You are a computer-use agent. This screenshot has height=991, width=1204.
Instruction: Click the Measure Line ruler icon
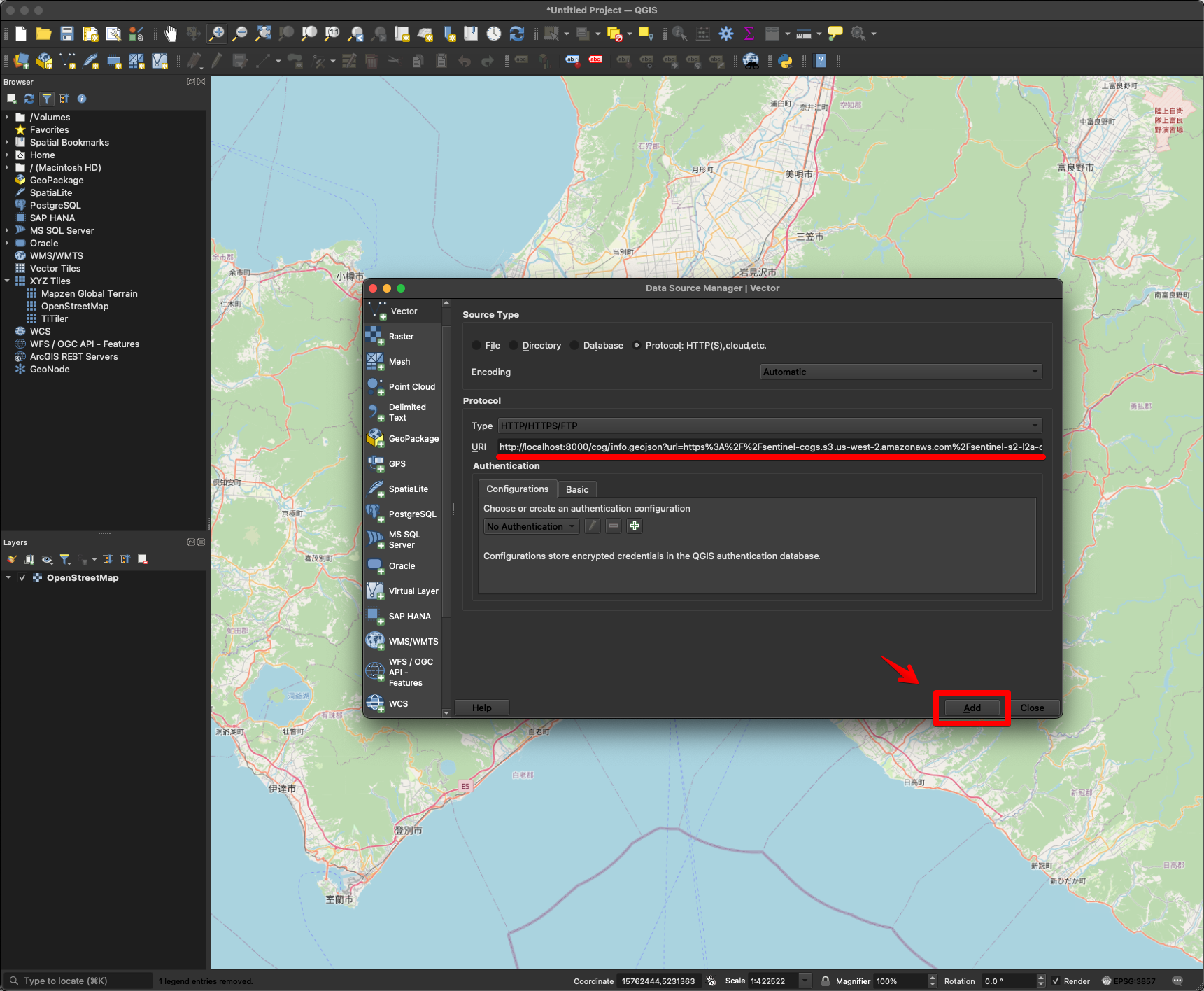(x=804, y=34)
